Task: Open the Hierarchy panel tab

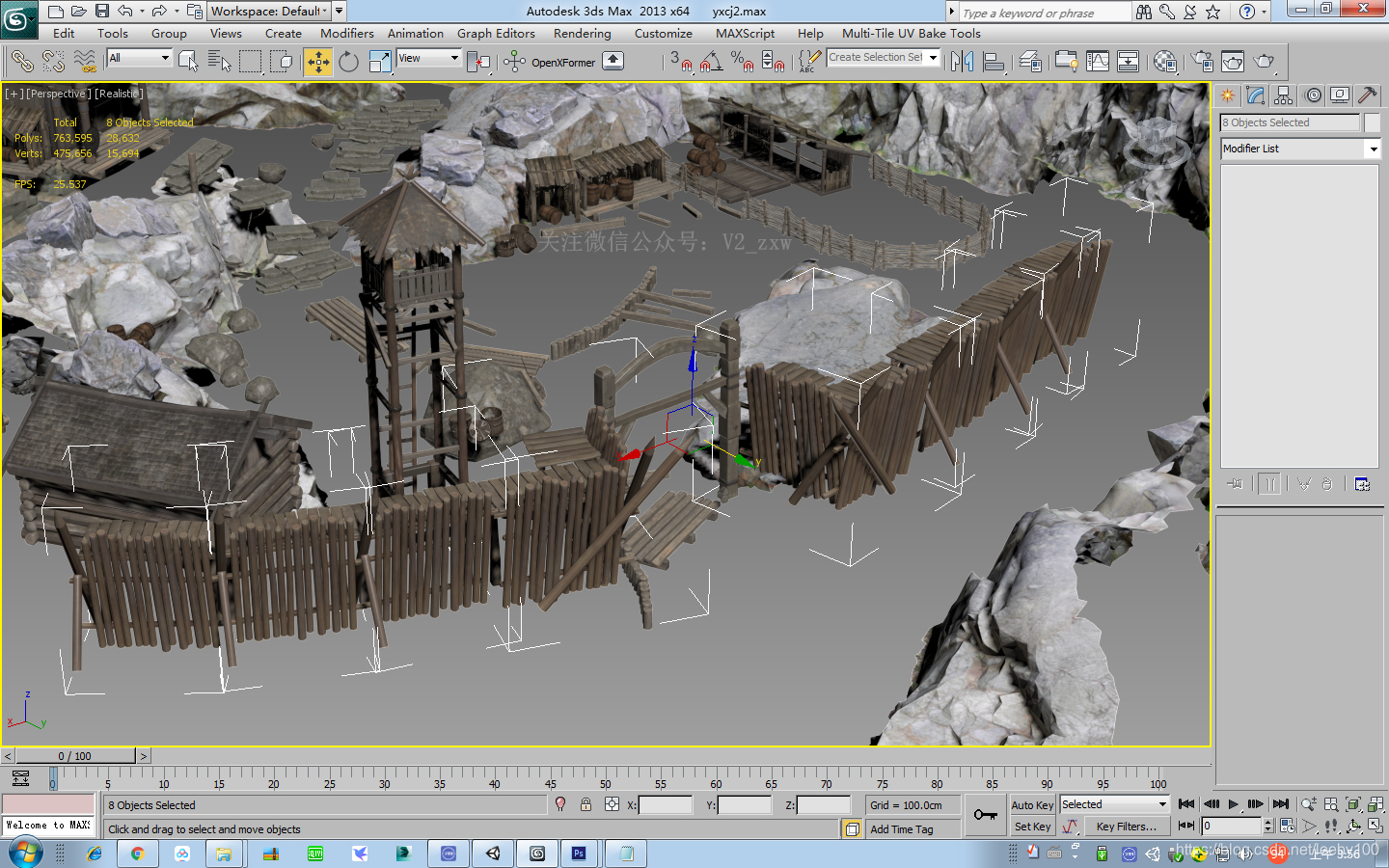Action: pyautogui.click(x=1283, y=95)
